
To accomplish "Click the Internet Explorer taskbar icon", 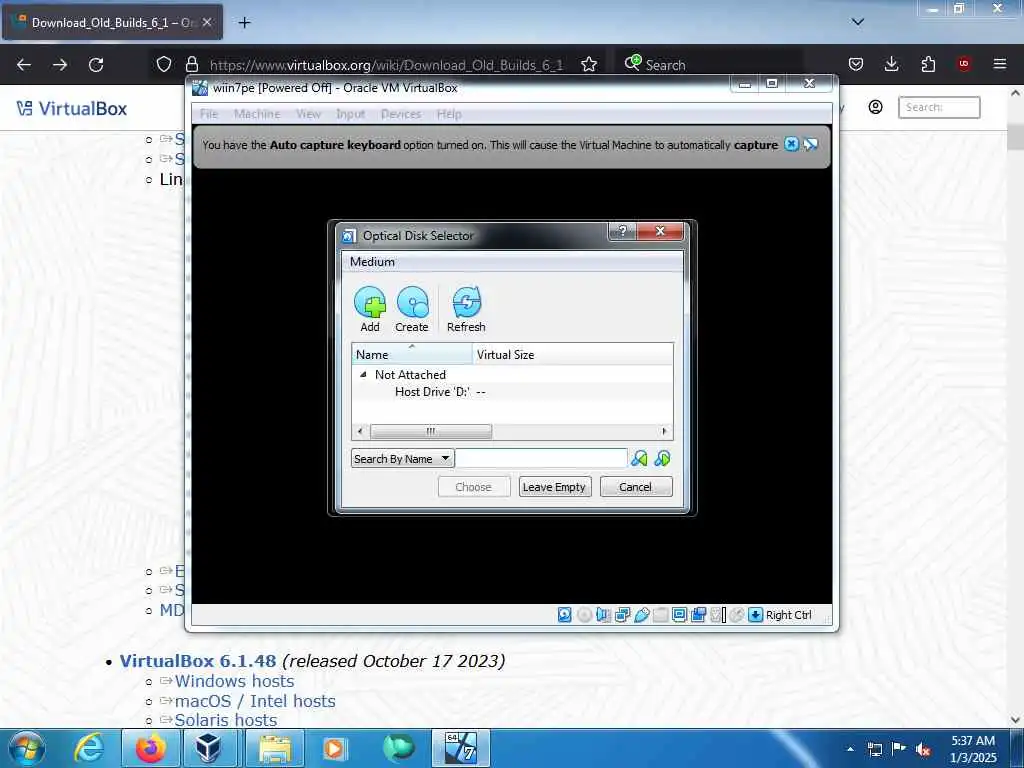I will [x=89, y=748].
